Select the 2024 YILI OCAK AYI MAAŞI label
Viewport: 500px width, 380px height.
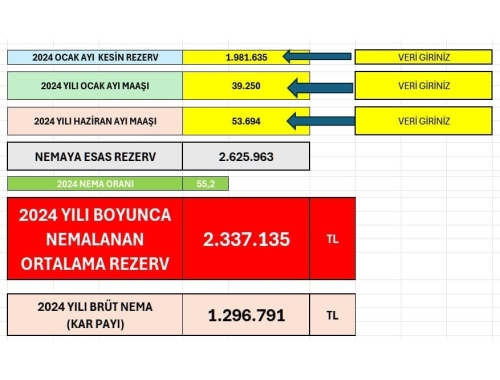95,86
